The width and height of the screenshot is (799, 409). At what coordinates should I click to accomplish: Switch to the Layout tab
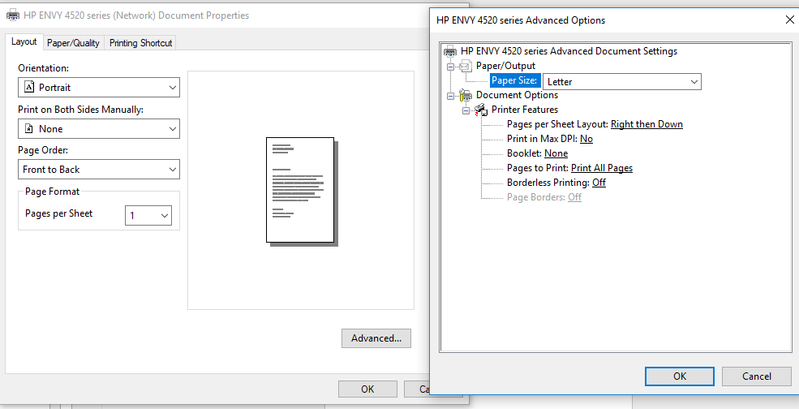pos(24,42)
